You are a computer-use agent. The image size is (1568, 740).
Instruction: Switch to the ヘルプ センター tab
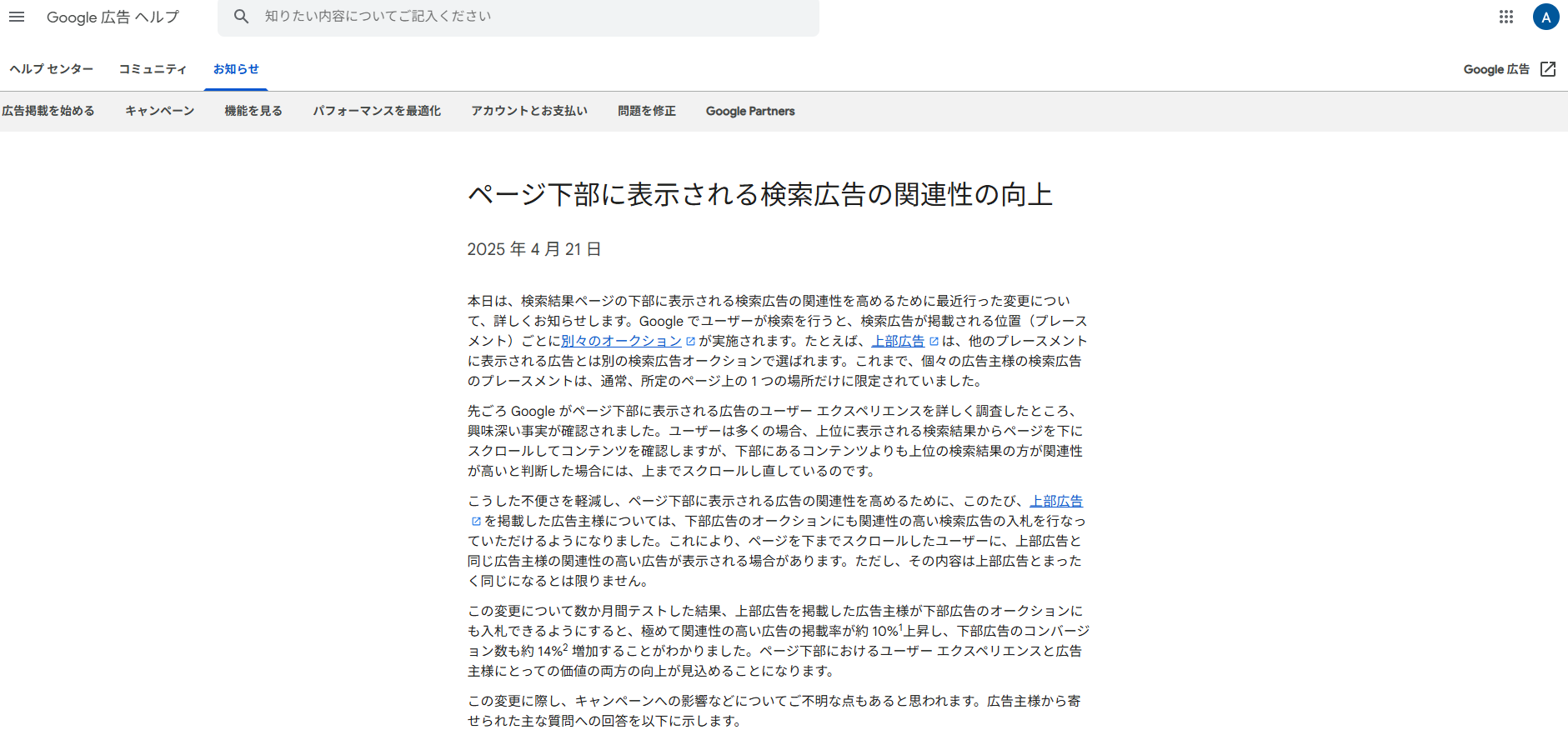point(52,69)
